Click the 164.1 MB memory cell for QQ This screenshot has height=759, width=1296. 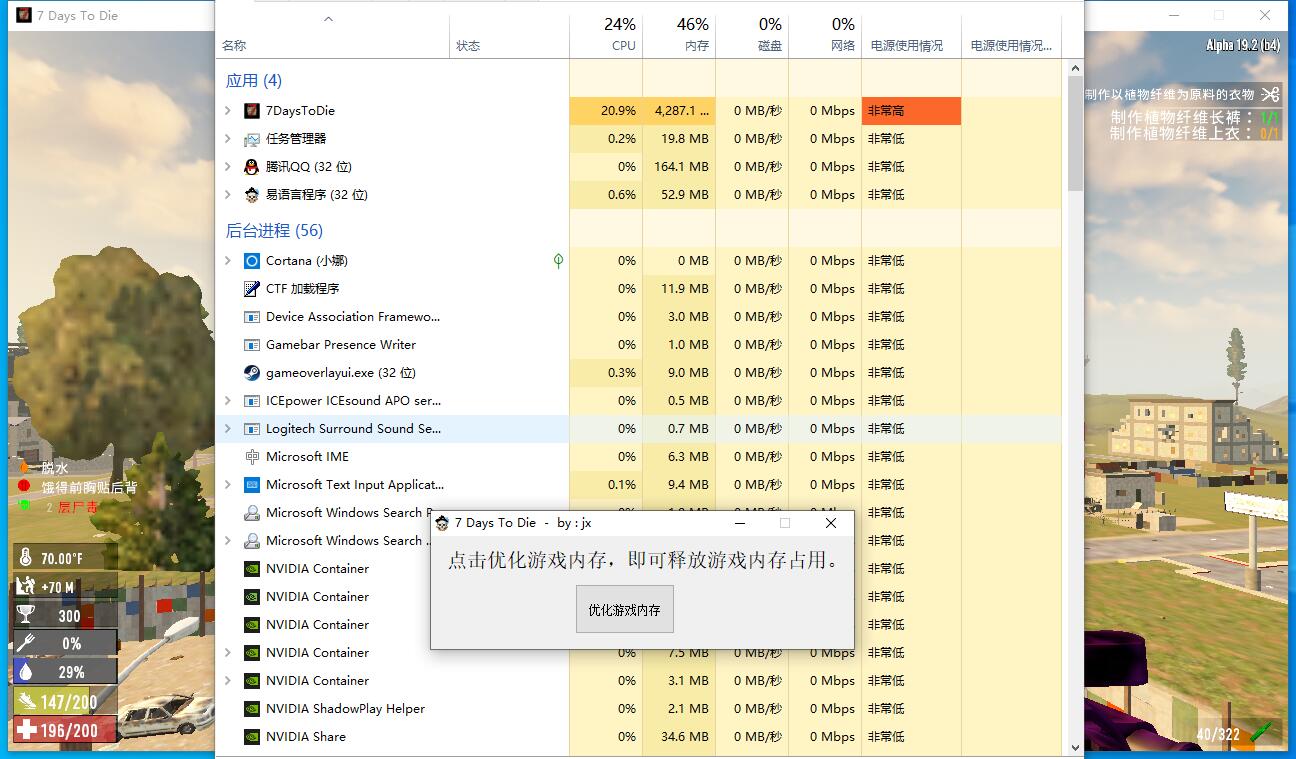679,167
